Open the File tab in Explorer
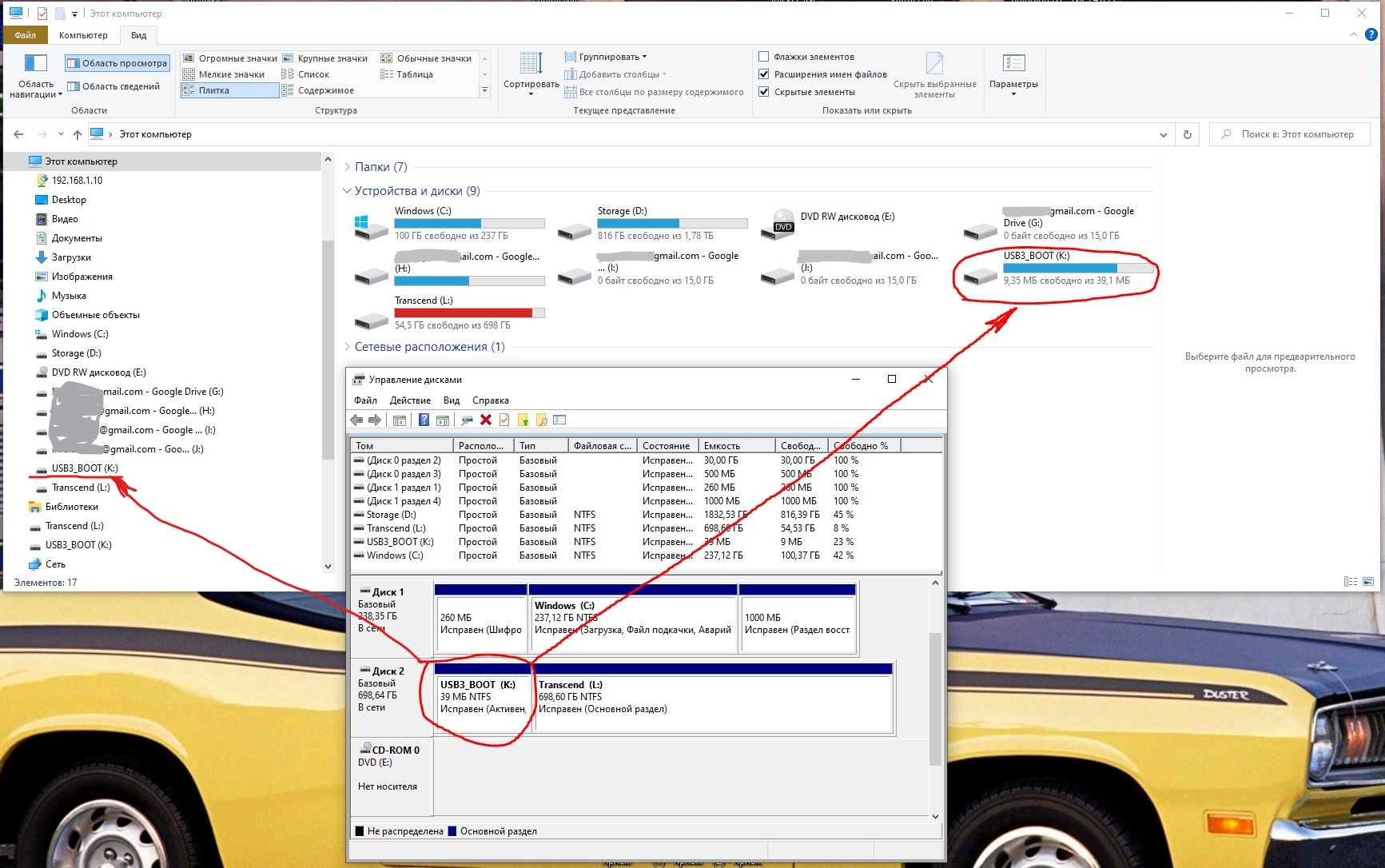 [x=25, y=35]
